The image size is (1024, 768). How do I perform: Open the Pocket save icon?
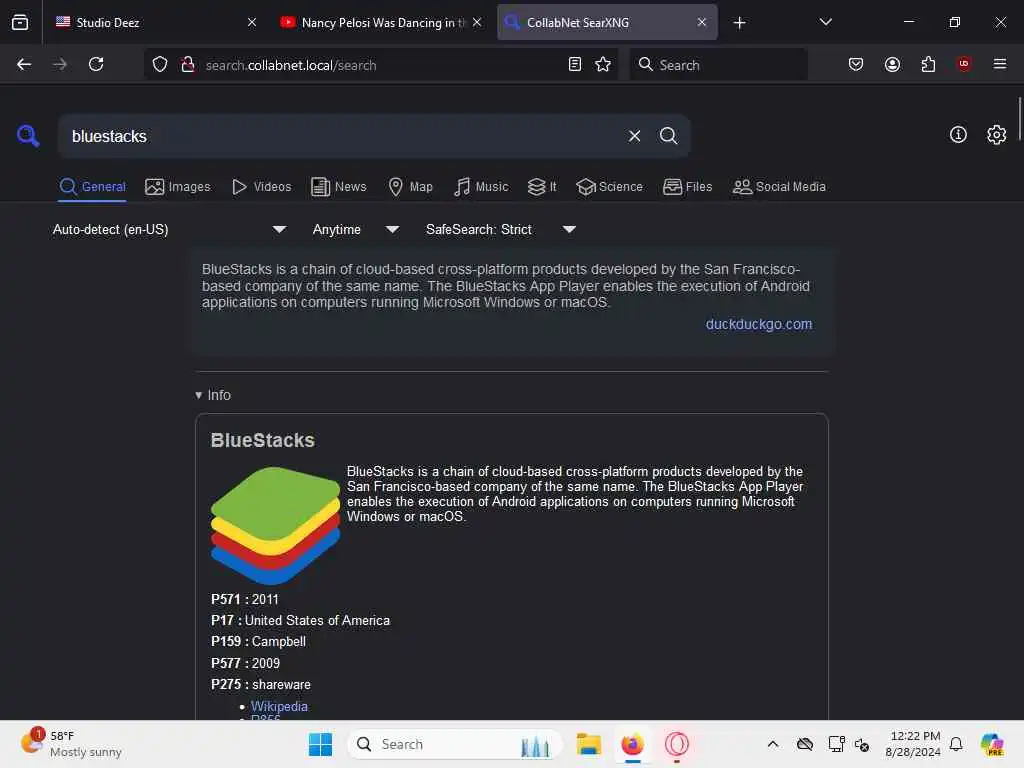pyautogui.click(x=856, y=64)
